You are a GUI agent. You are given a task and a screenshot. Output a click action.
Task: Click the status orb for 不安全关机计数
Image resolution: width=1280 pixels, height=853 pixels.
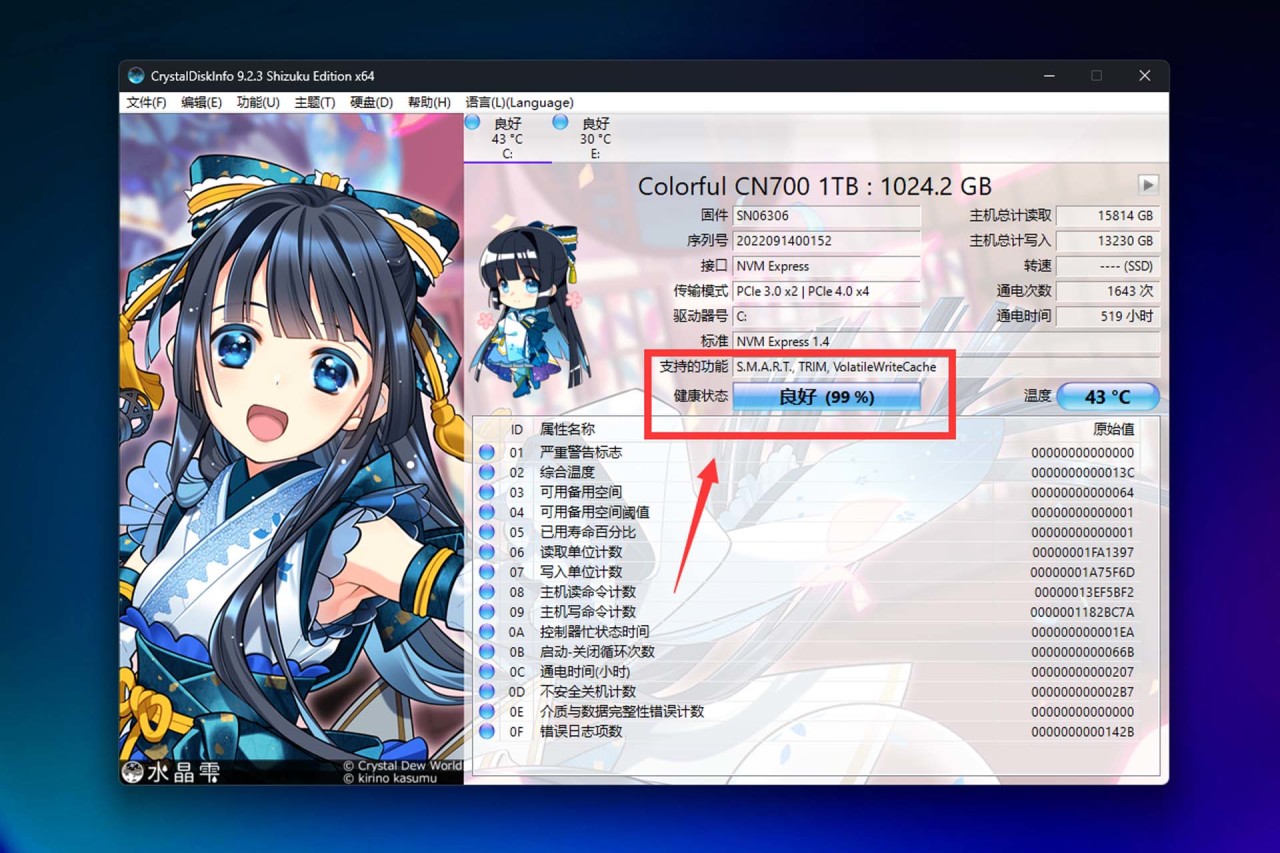[x=487, y=692]
